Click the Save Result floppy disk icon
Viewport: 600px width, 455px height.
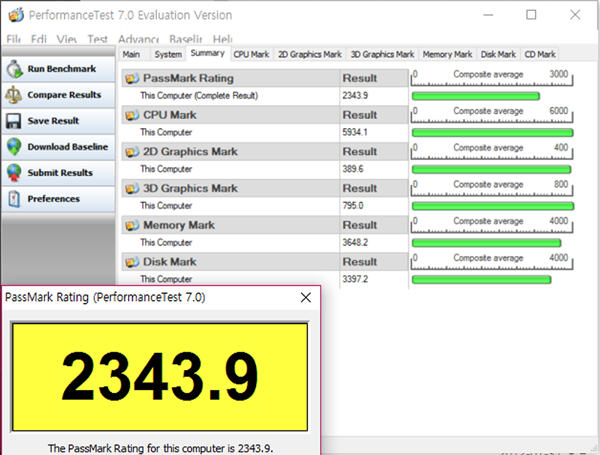point(13,121)
